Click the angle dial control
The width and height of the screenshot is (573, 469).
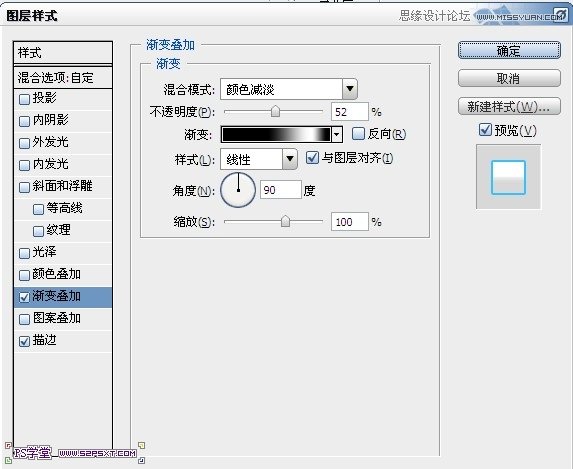click(238, 190)
